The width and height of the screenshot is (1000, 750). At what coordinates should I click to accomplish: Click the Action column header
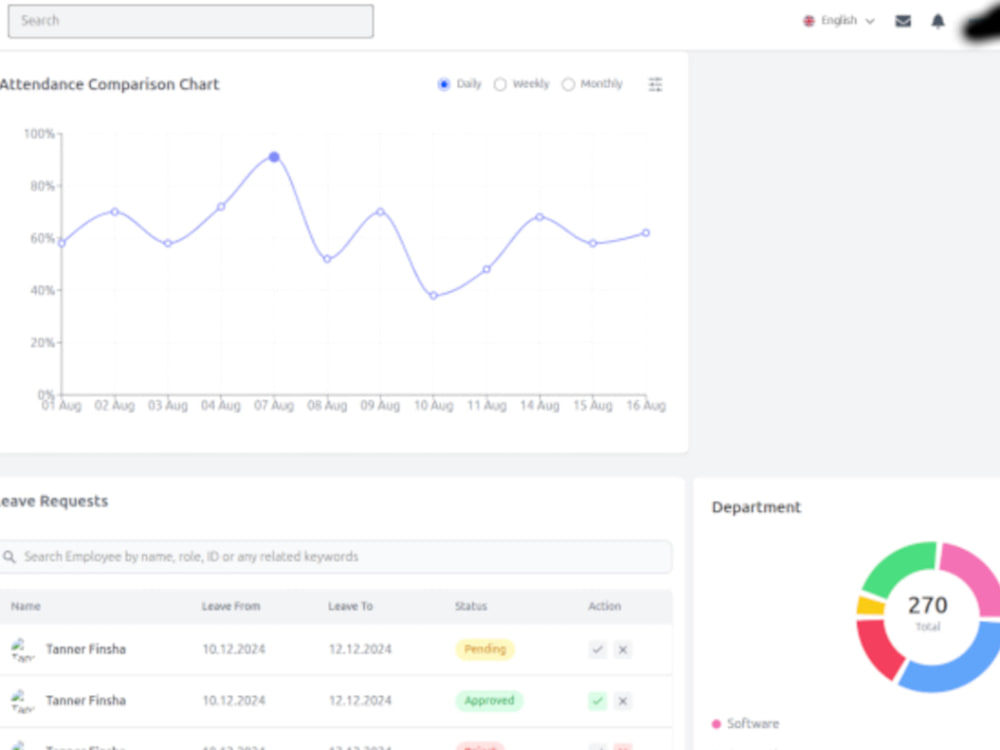604,607
